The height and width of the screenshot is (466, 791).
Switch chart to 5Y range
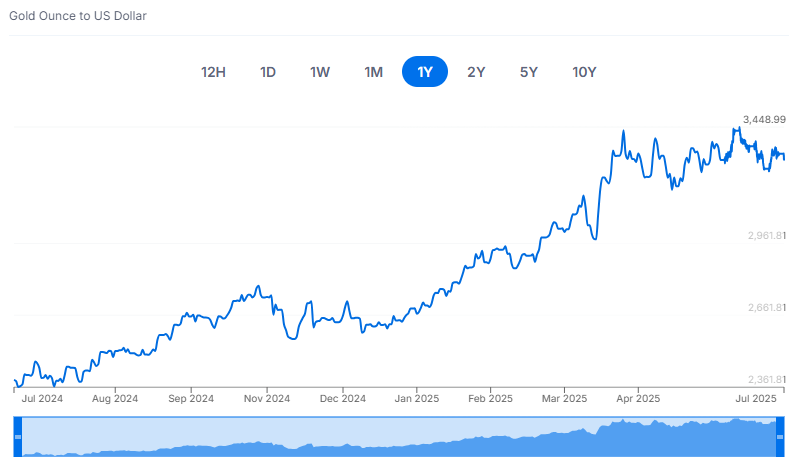click(x=529, y=72)
